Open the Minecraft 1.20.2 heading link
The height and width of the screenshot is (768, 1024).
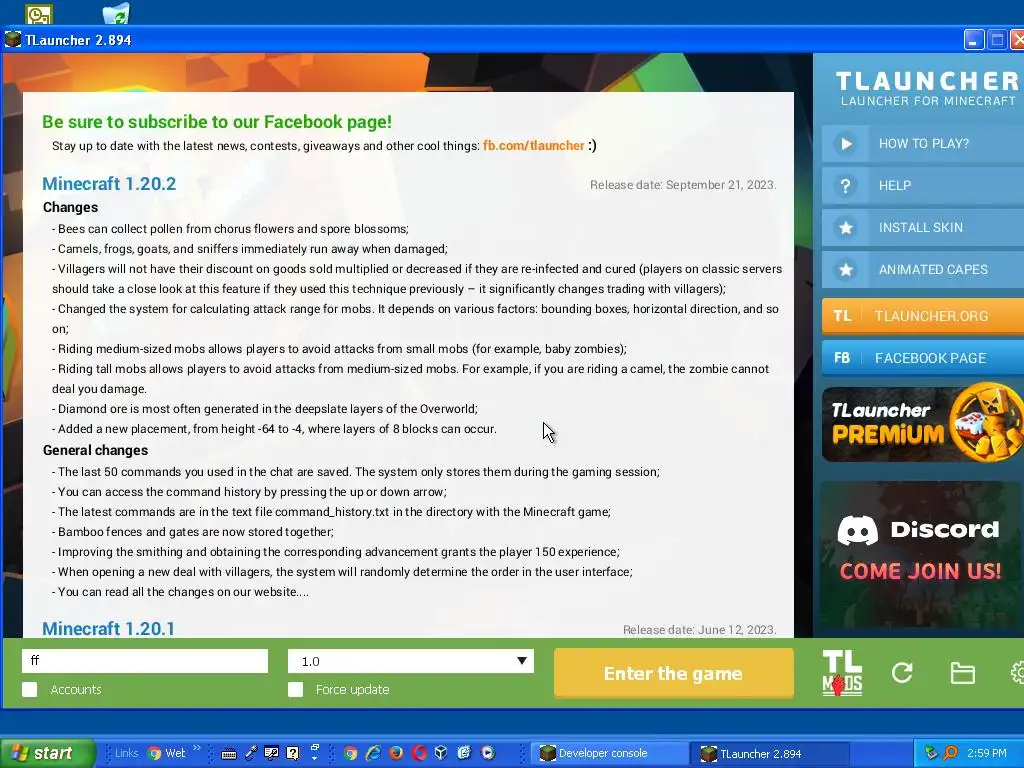(109, 184)
